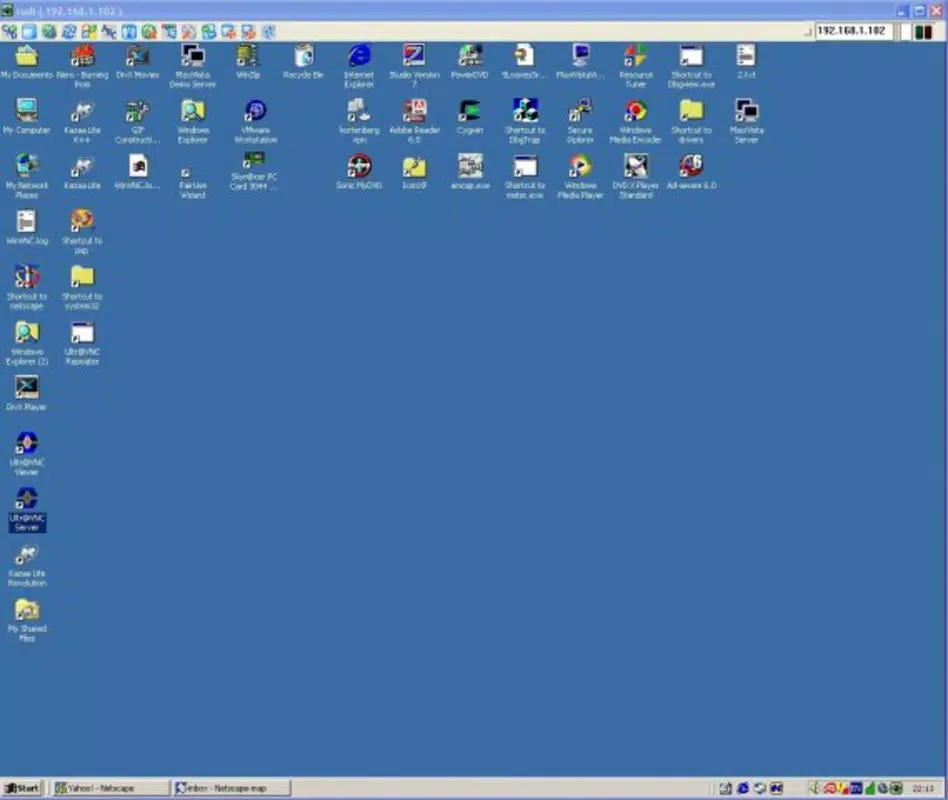Open the 2.txt file icon

[x=746, y=62]
